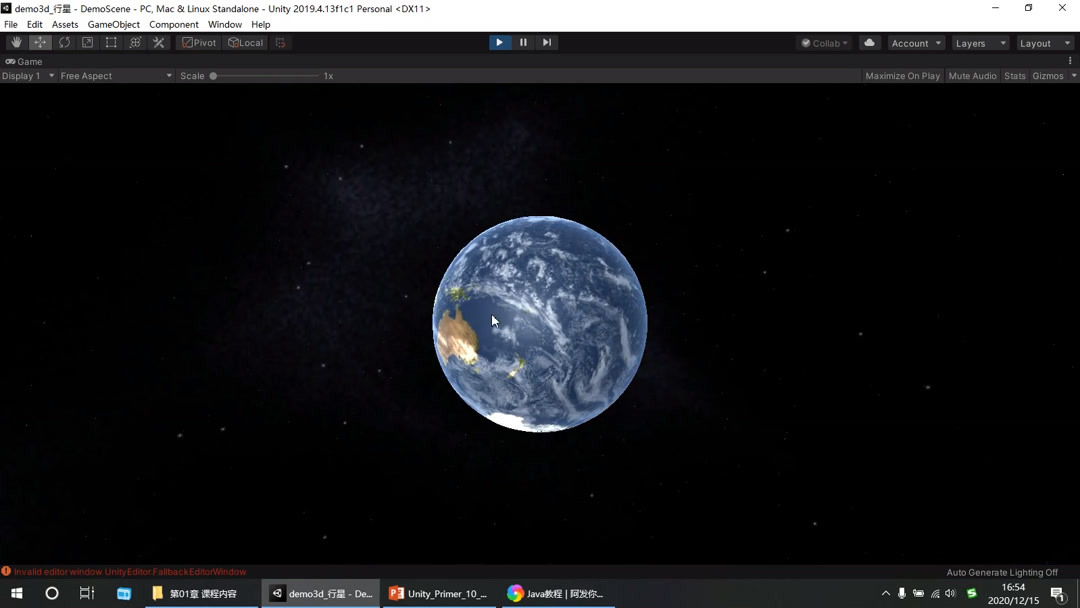
Task: Select the Hand tool
Action: click(x=16, y=42)
